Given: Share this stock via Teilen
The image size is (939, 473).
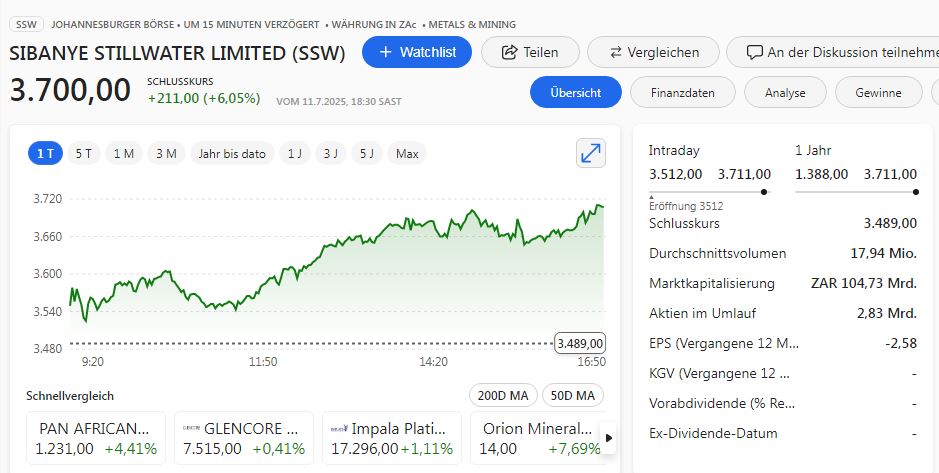Looking at the screenshot, I should pyautogui.click(x=529, y=52).
